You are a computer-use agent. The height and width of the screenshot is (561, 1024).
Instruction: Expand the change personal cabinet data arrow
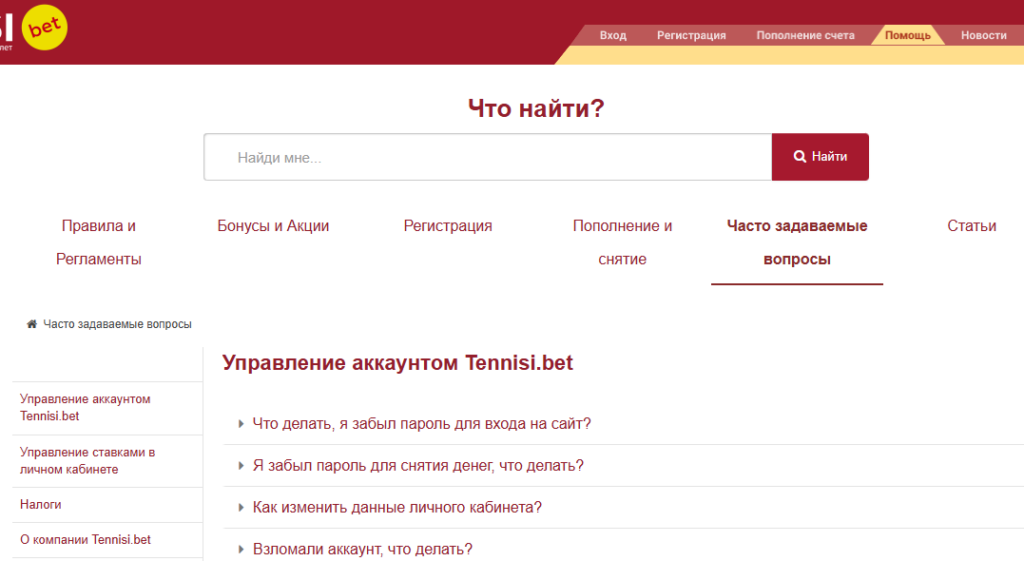[x=241, y=507]
